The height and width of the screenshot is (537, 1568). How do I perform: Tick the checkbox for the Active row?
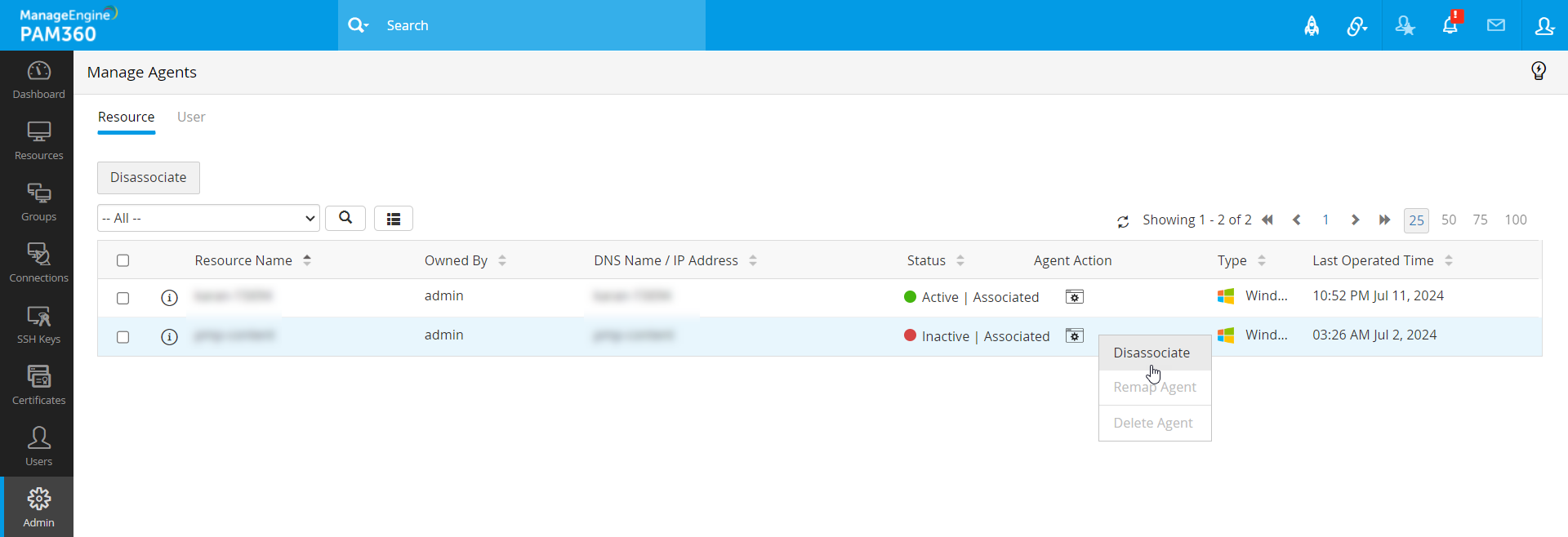coord(122,298)
